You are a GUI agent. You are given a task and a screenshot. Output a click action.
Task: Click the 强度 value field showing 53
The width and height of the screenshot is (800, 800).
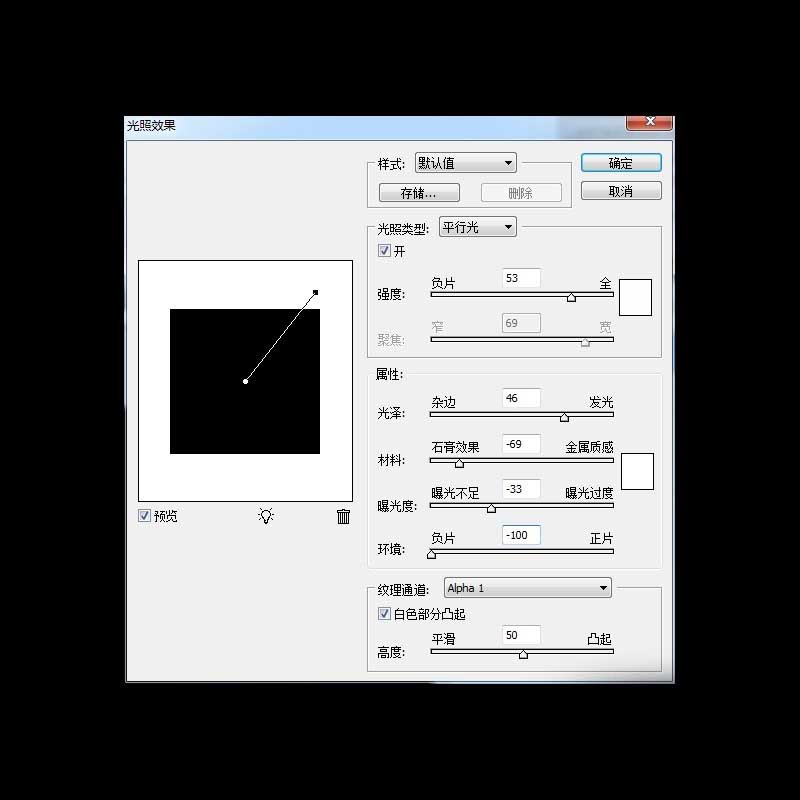pos(519,277)
